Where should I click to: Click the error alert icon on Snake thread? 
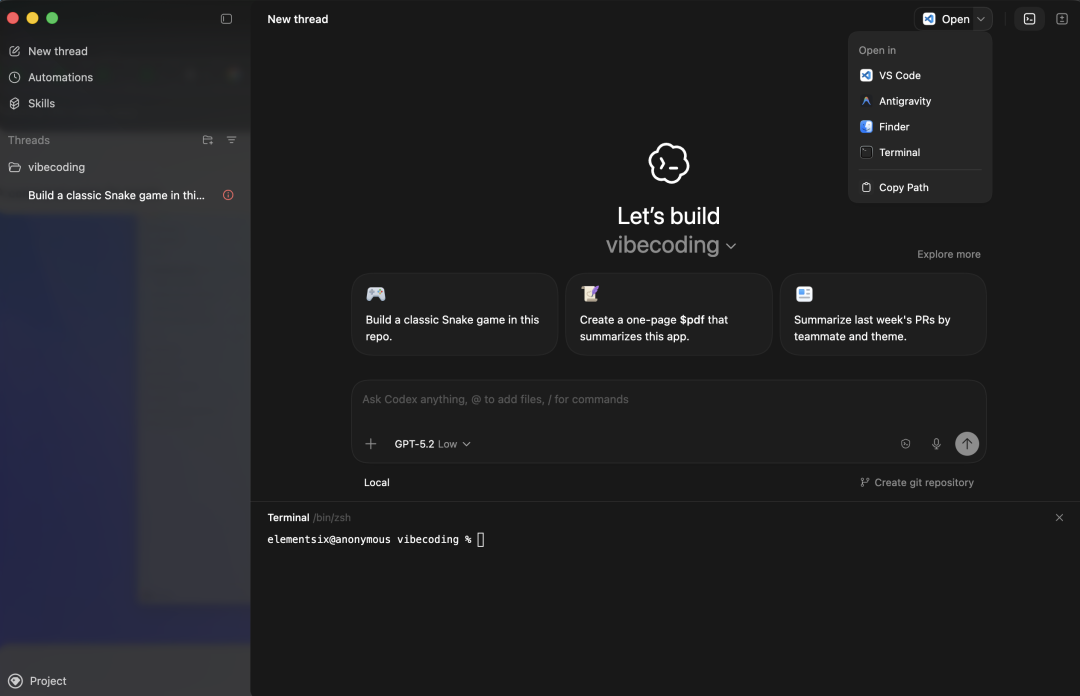[x=228, y=195]
